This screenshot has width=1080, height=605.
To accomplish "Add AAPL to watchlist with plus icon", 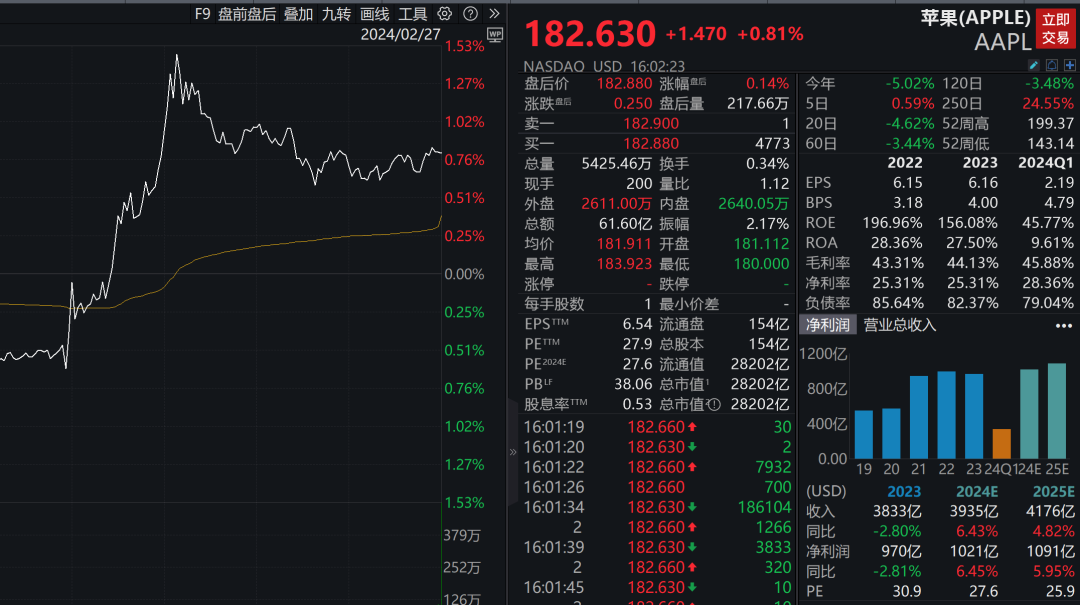I will click(x=1070, y=65).
